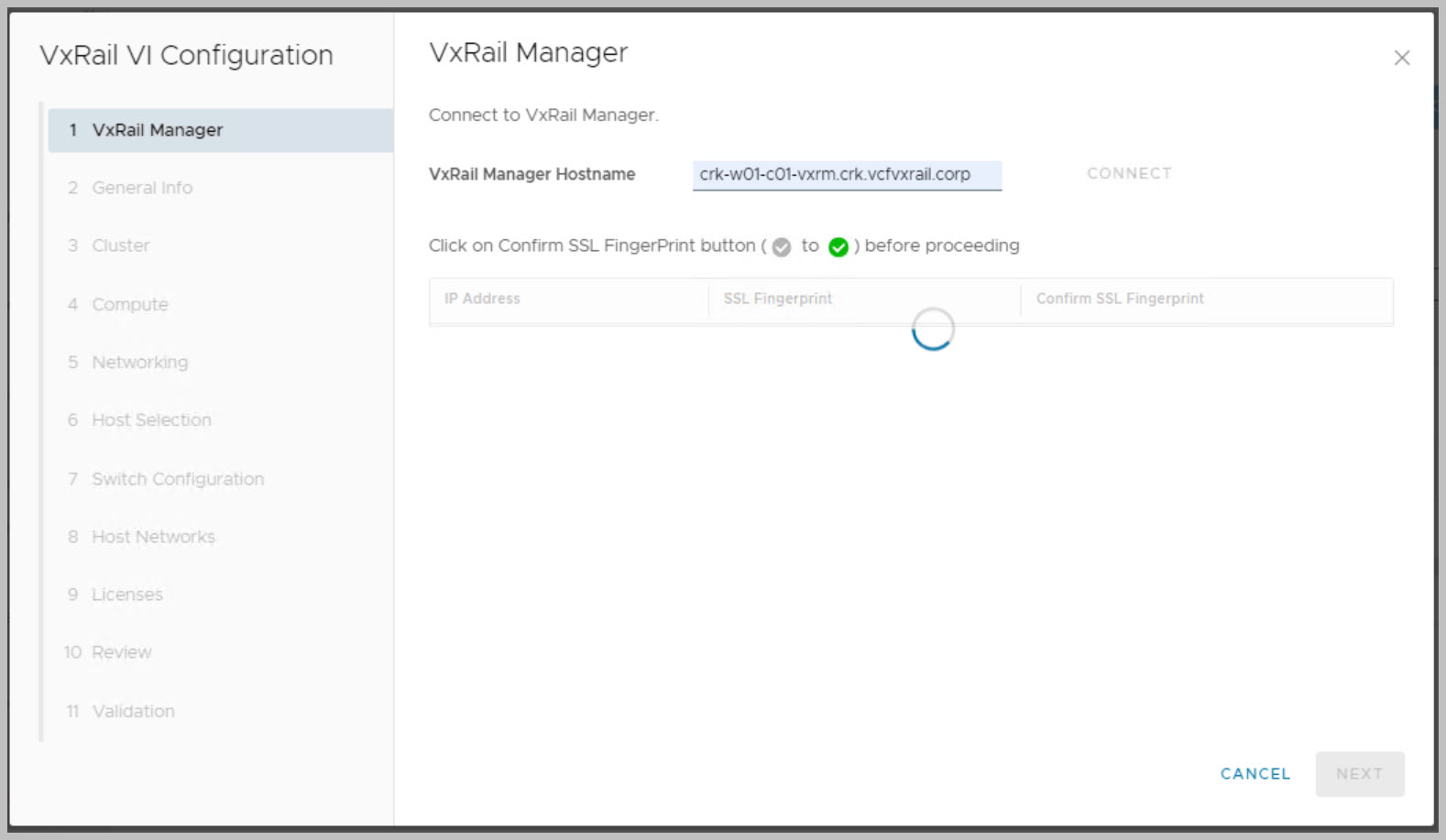Go to Switch Configuration step

pos(178,479)
